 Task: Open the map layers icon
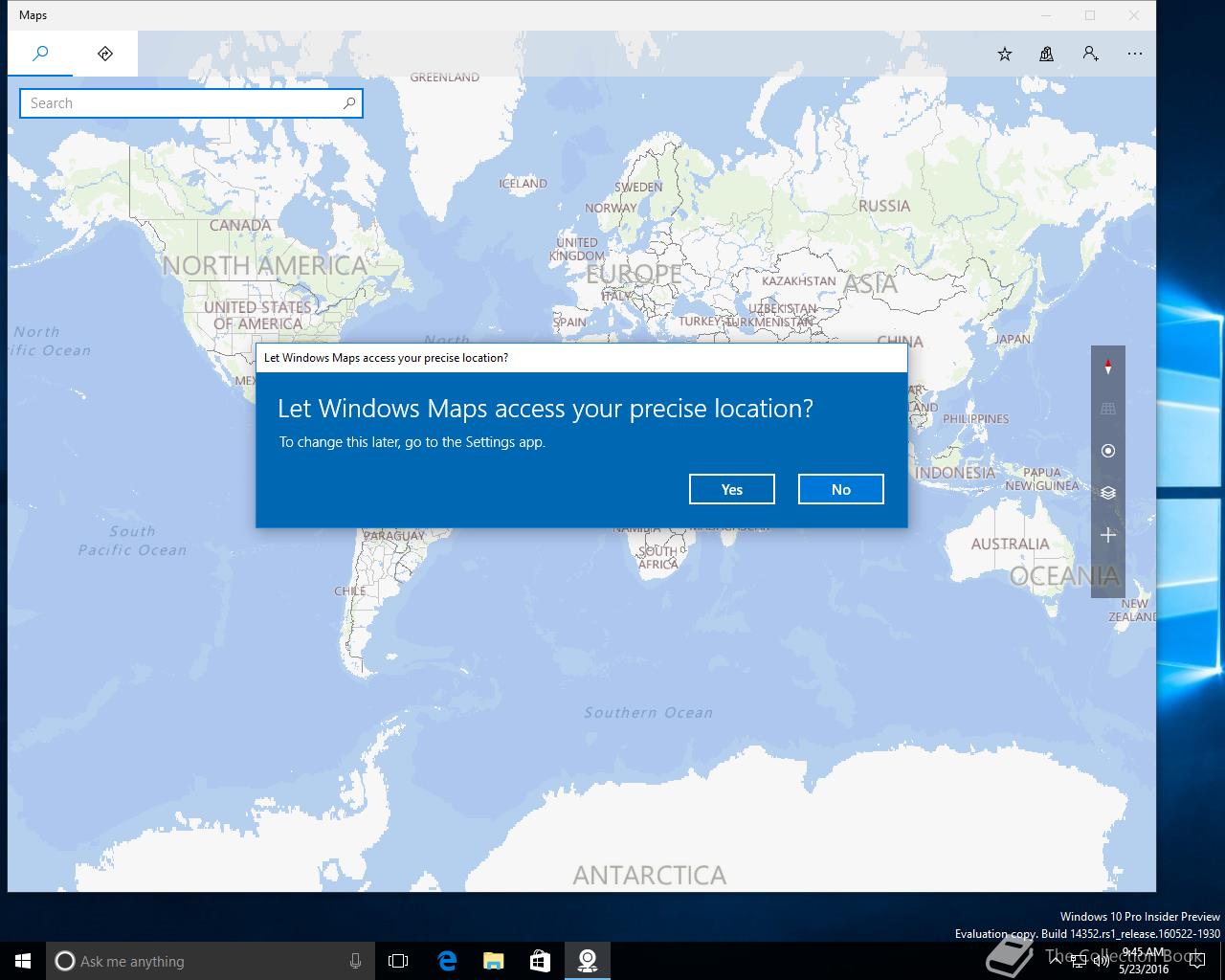pos(1108,493)
